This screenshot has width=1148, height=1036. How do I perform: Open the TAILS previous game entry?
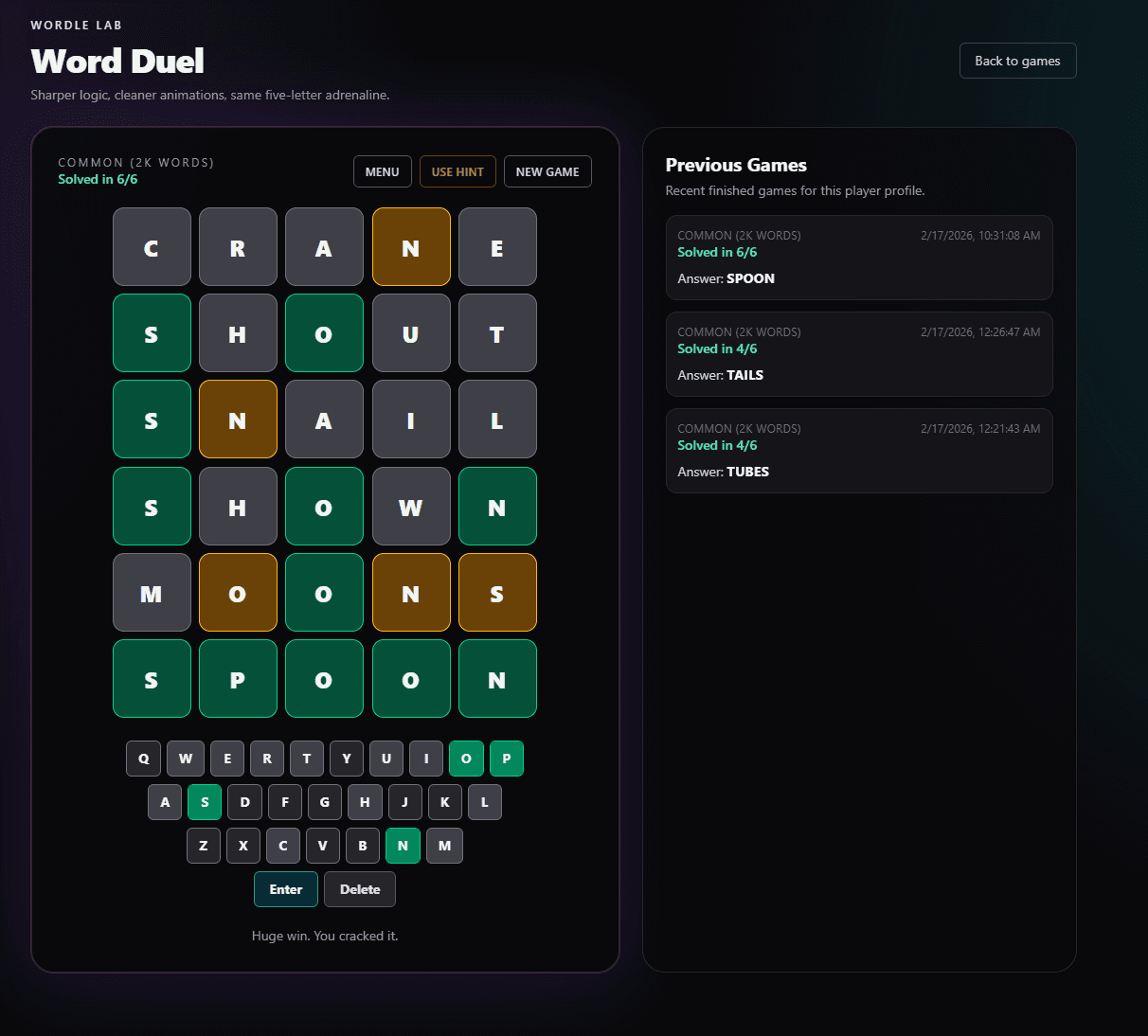pos(858,354)
